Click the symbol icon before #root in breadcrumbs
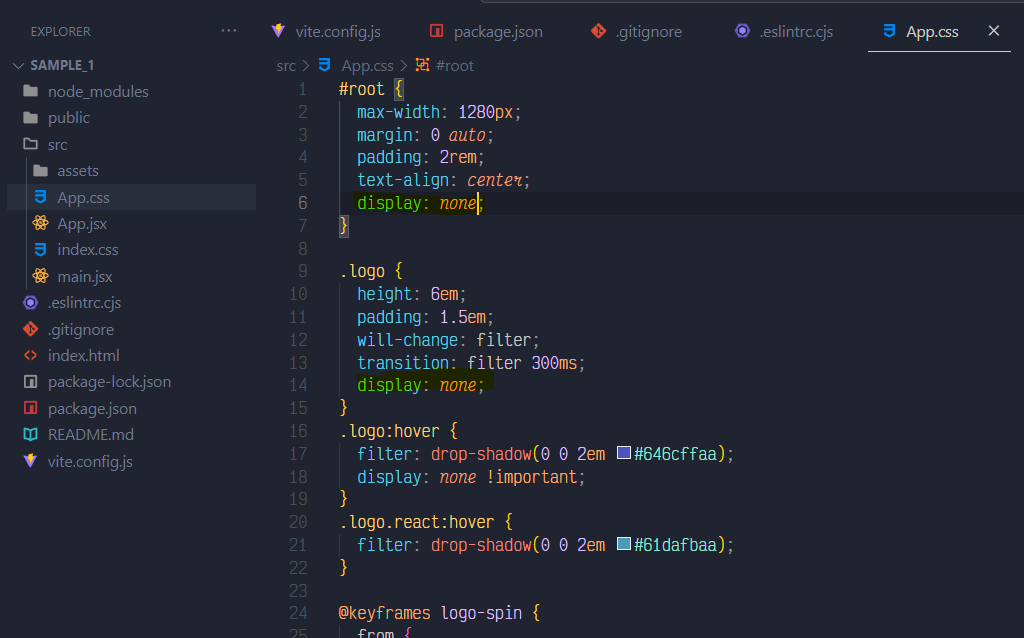The height and width of the screenshot is (638, 1024). click(x=420, y=65)
